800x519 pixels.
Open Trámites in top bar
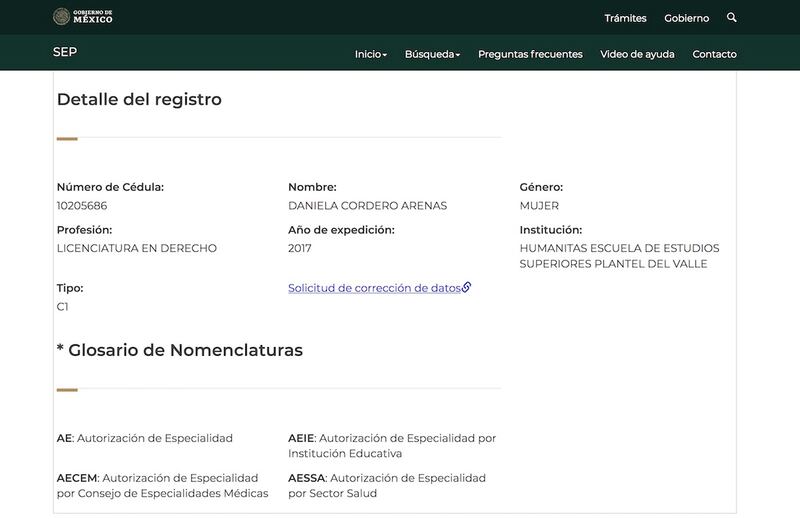click(626, 18)
